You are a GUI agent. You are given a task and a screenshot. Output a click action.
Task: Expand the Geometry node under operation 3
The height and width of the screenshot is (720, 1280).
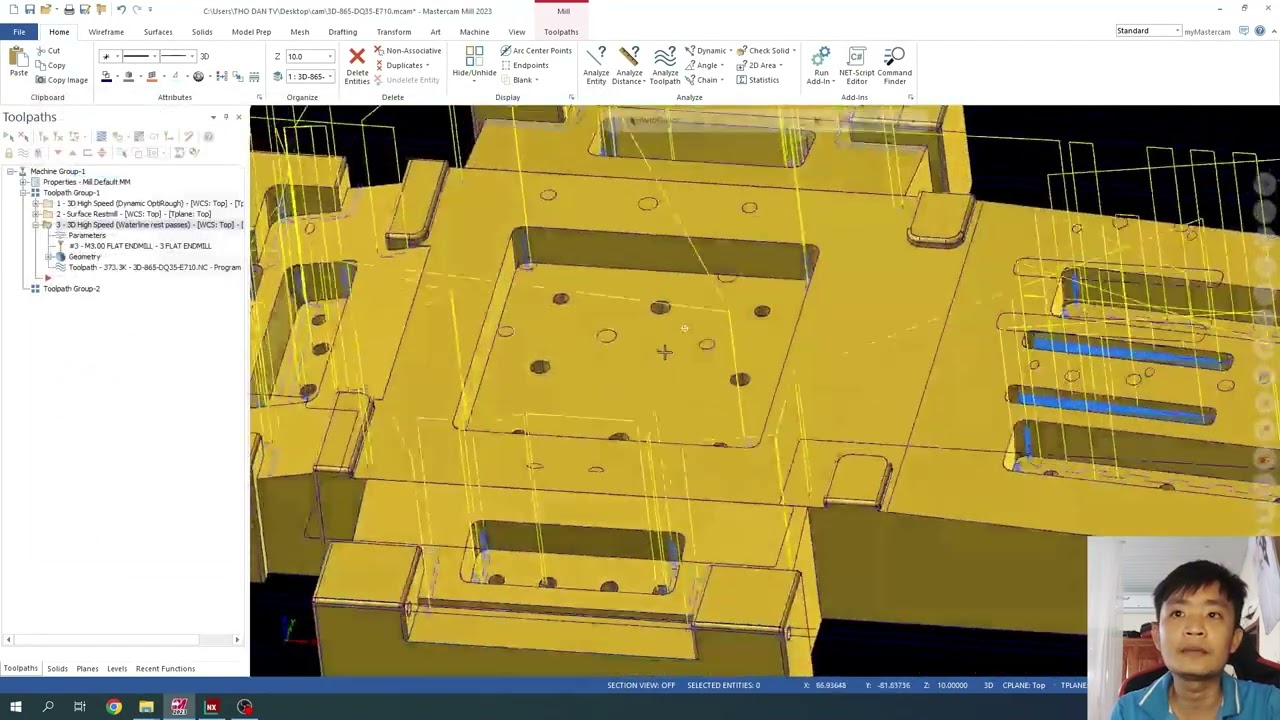(48, 257)
